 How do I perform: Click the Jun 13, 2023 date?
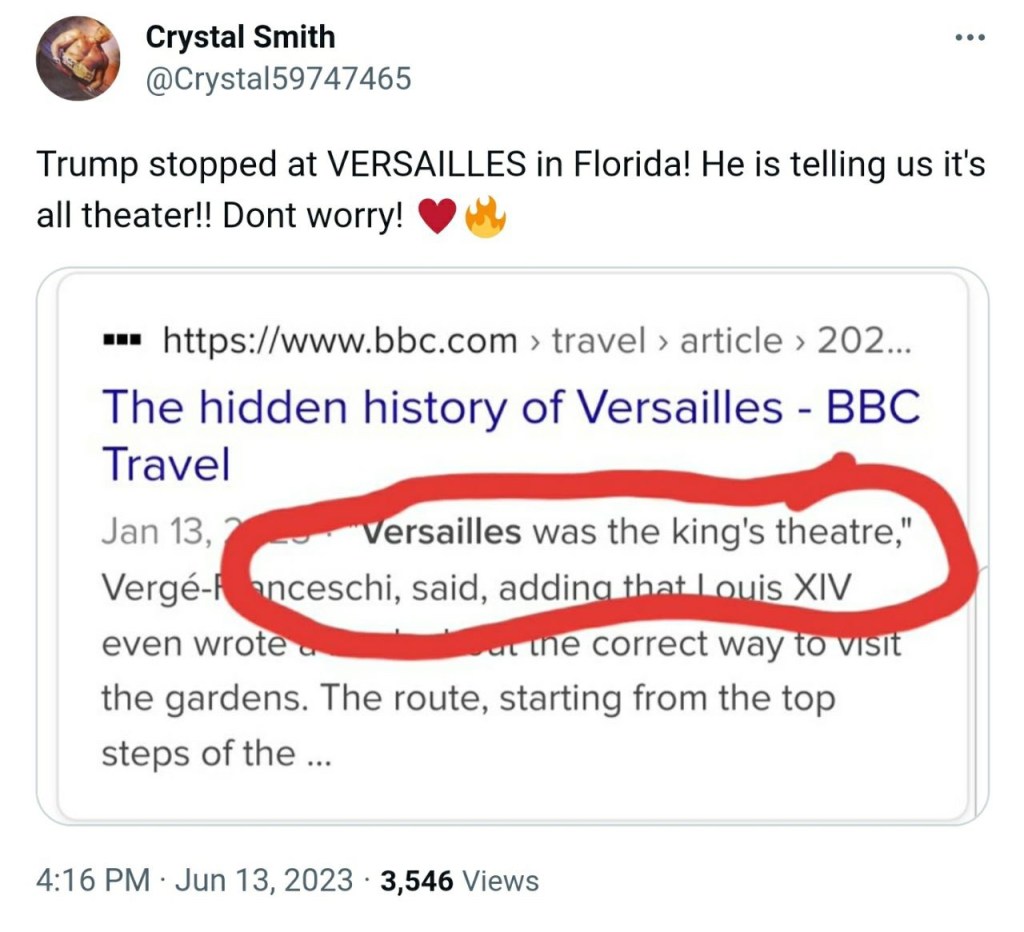tap(264, 880)
